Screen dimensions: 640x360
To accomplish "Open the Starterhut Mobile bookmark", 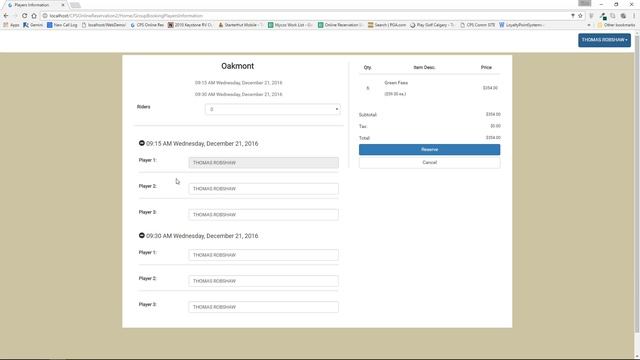I will [x=240, y=25].
